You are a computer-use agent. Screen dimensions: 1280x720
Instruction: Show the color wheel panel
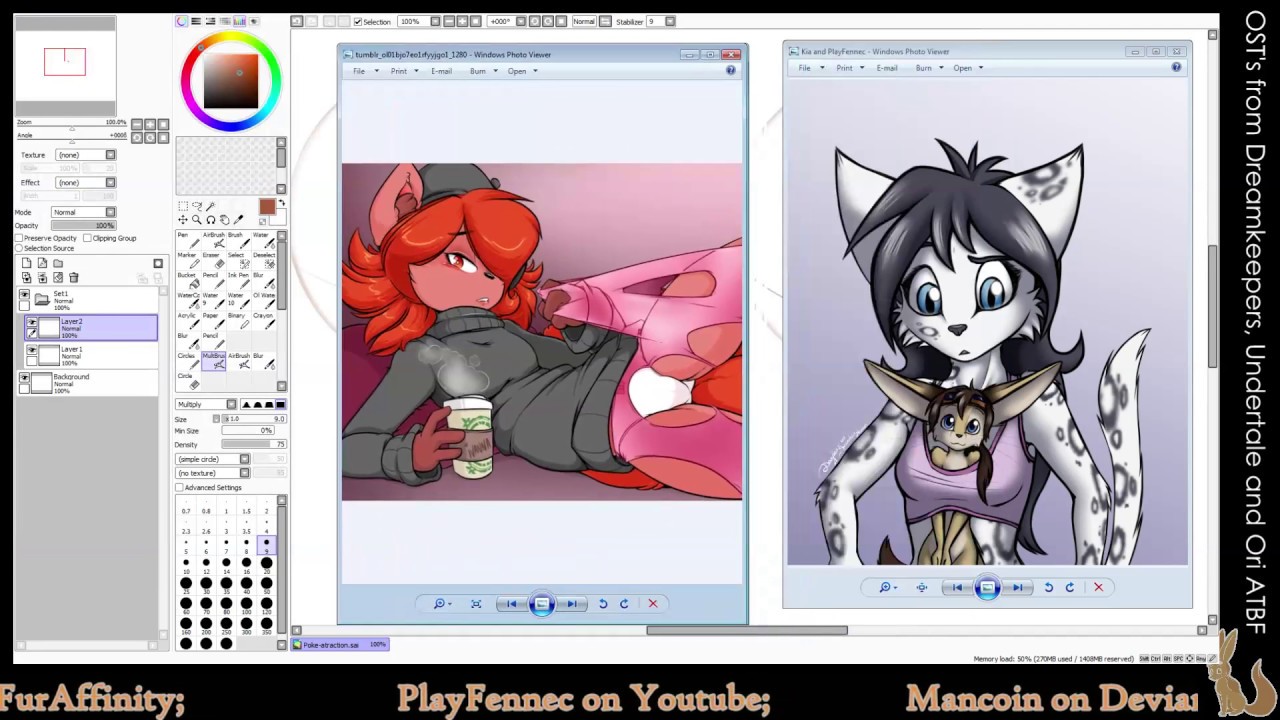[181, 21]
